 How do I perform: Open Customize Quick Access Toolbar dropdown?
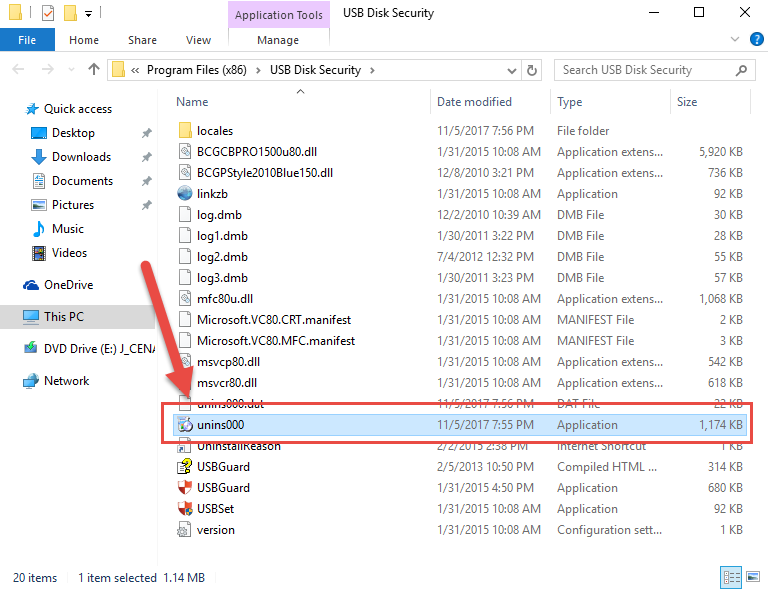(x=88, y=14)
